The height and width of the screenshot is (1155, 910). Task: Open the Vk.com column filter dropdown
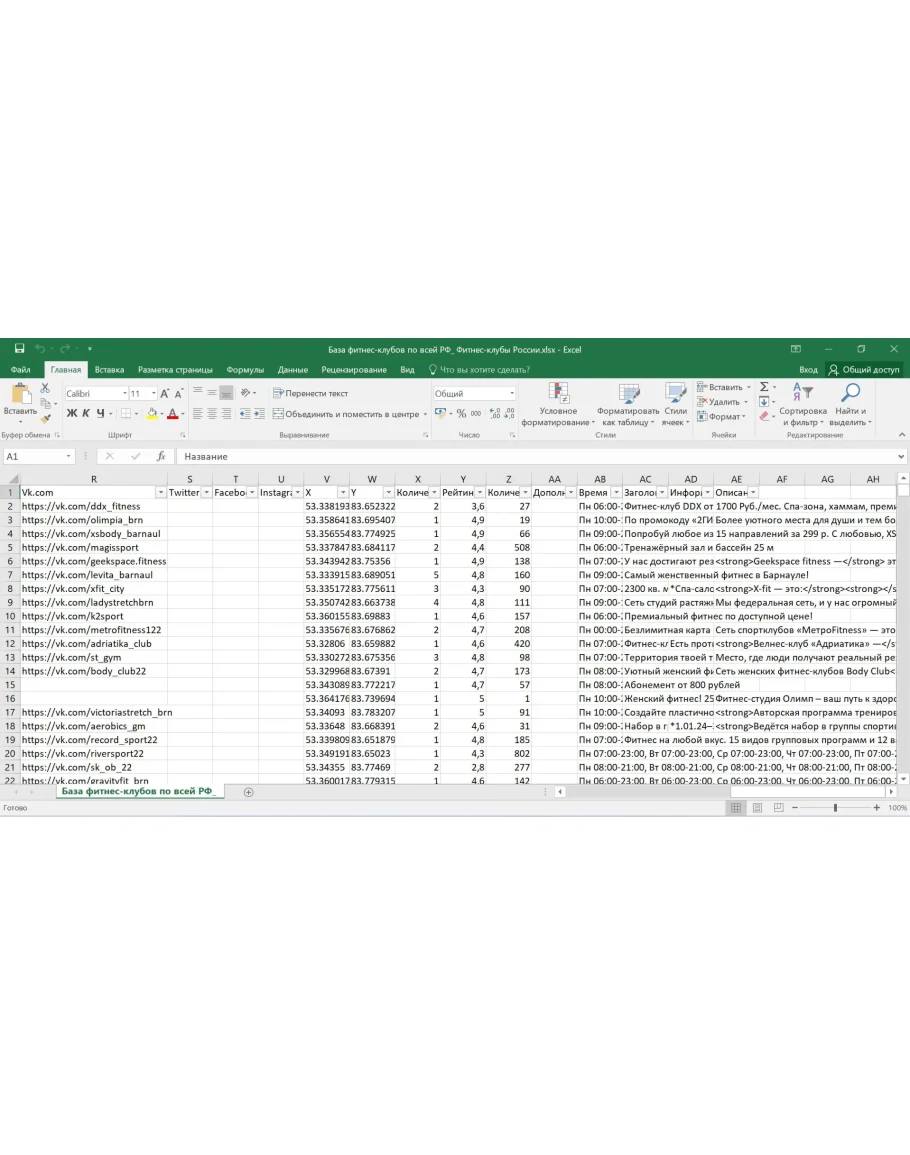[x=161, y=492]
